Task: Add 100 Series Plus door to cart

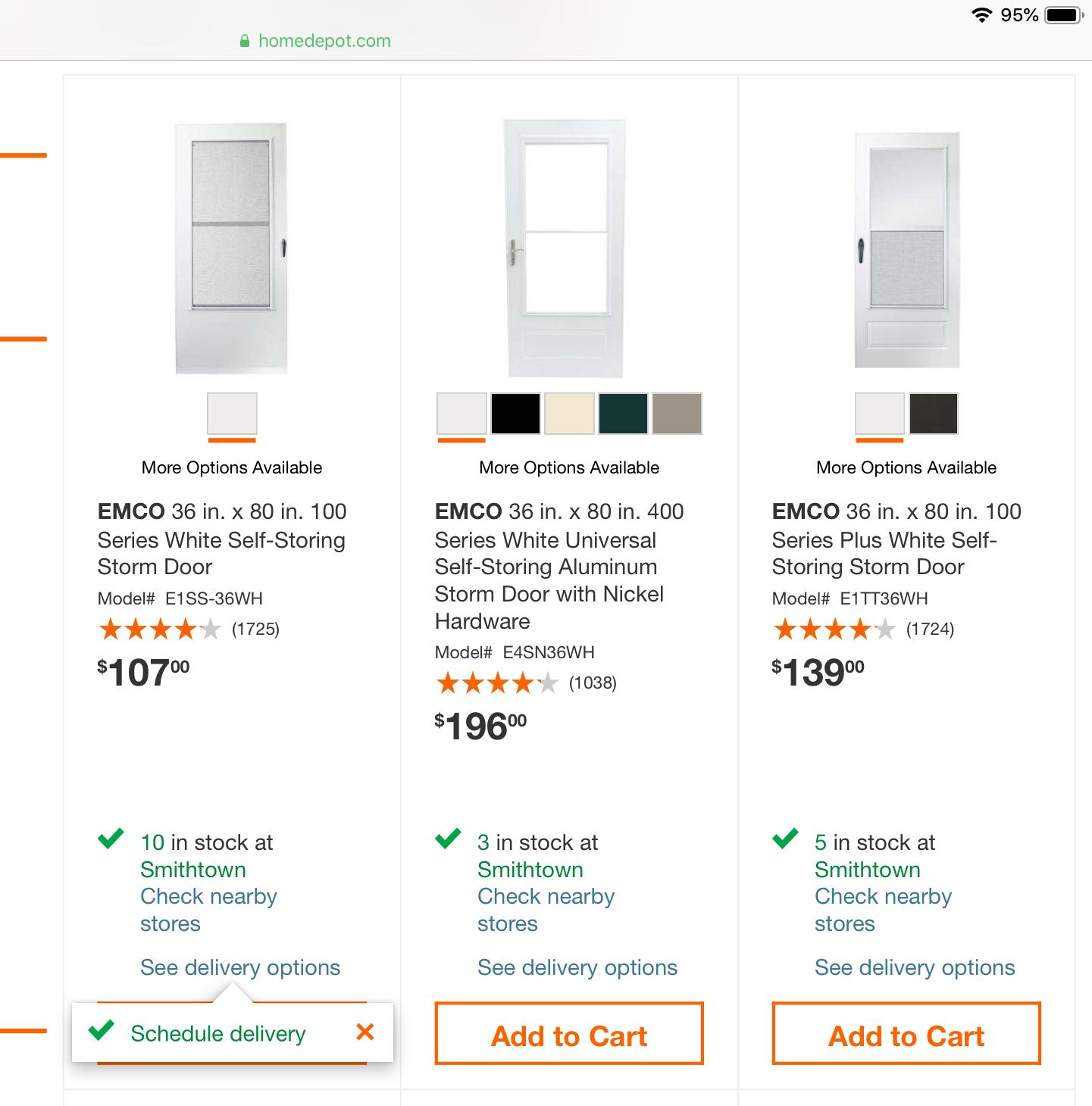Action: coord(906,1035)
